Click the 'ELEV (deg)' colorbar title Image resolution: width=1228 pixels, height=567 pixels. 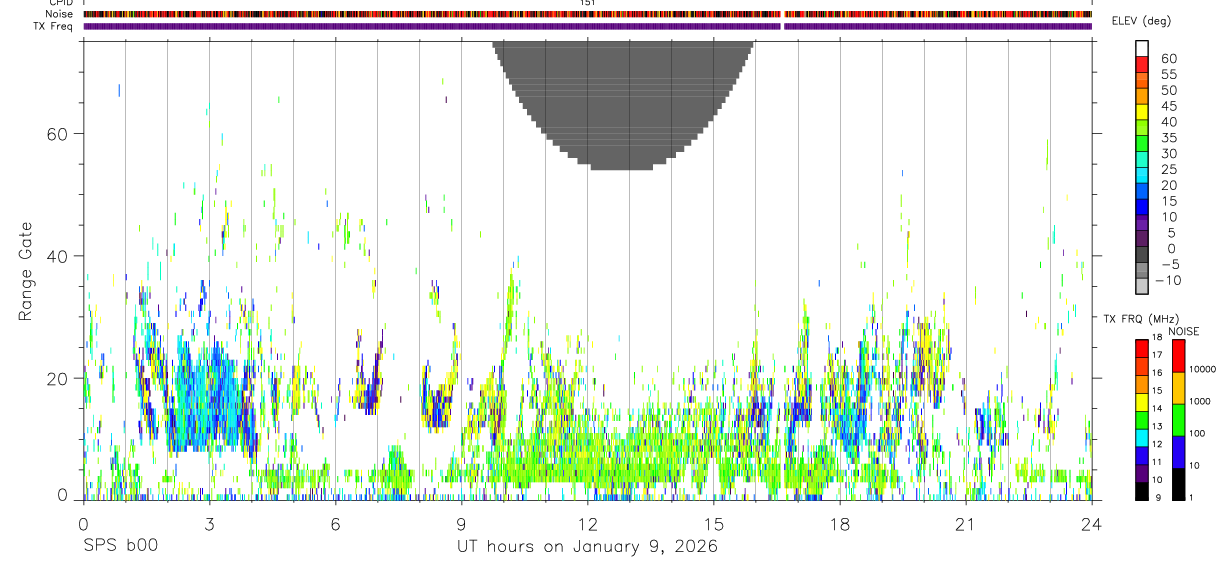(x=1141, y=21)
